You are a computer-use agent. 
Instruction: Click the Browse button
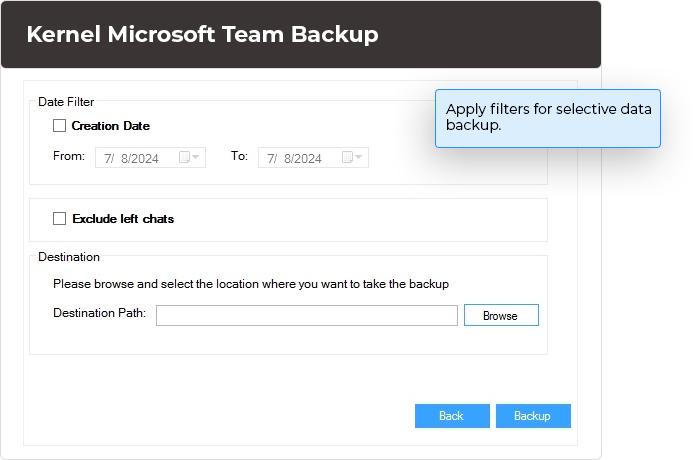[501, 315]
